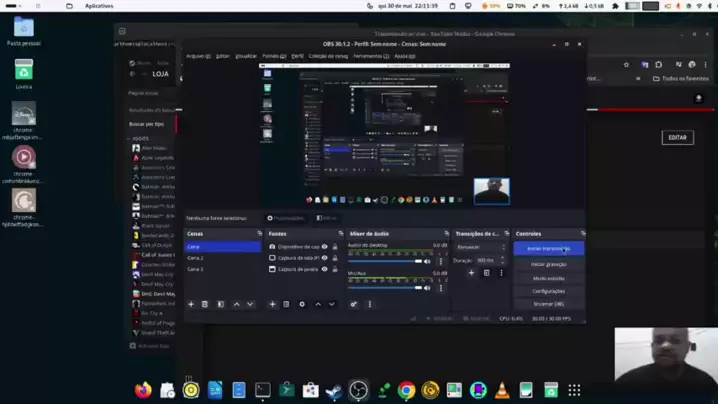Image resolution: width=718 pixels, height=404 pixels.
Task: Click Iniciar transmissão button
Action: [548, 248]
